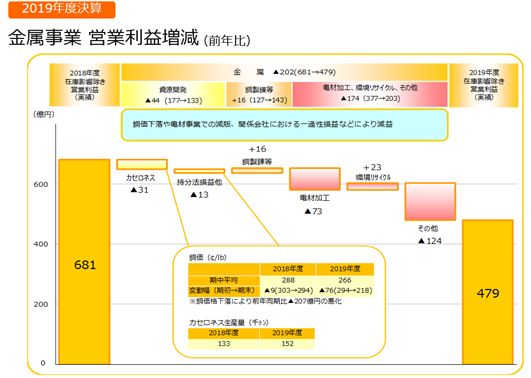The height and width of the screenshot is (378, 531).
Task: Click the 環境リサイクル +23 bar
Action: point(373,186)
